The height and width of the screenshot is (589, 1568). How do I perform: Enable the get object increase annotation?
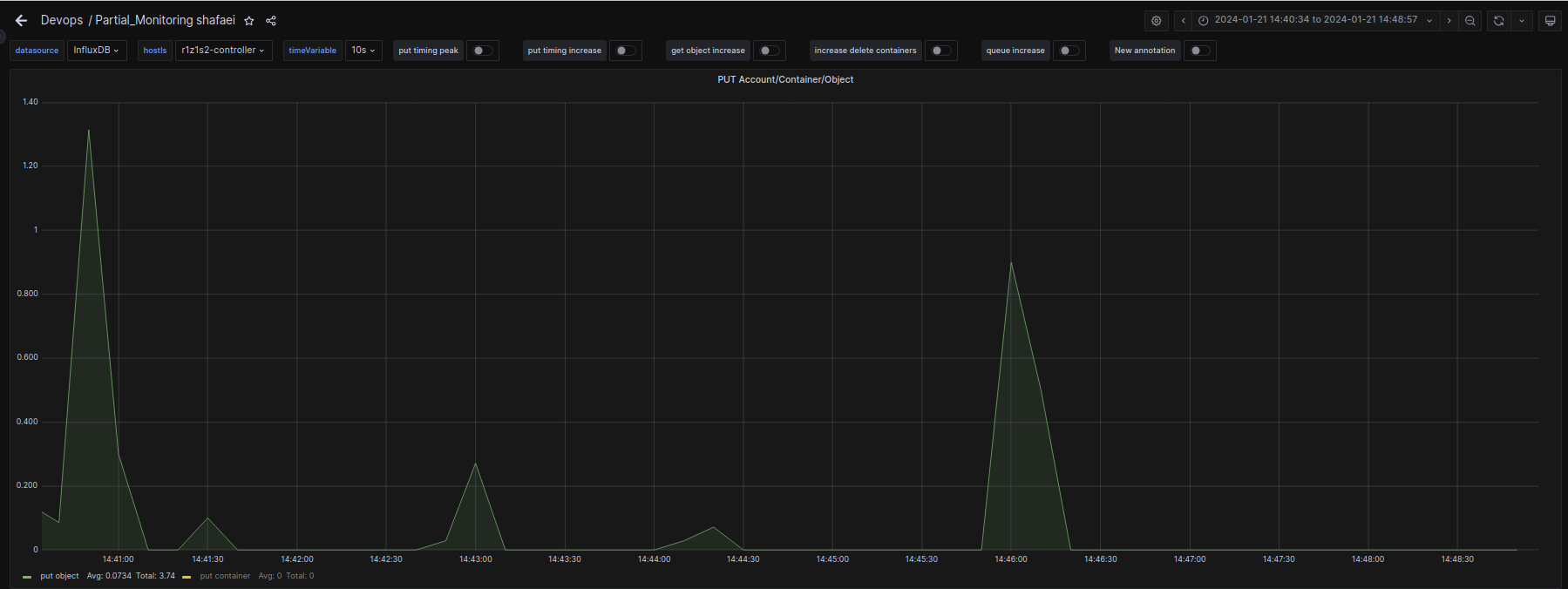click(769, 51)
